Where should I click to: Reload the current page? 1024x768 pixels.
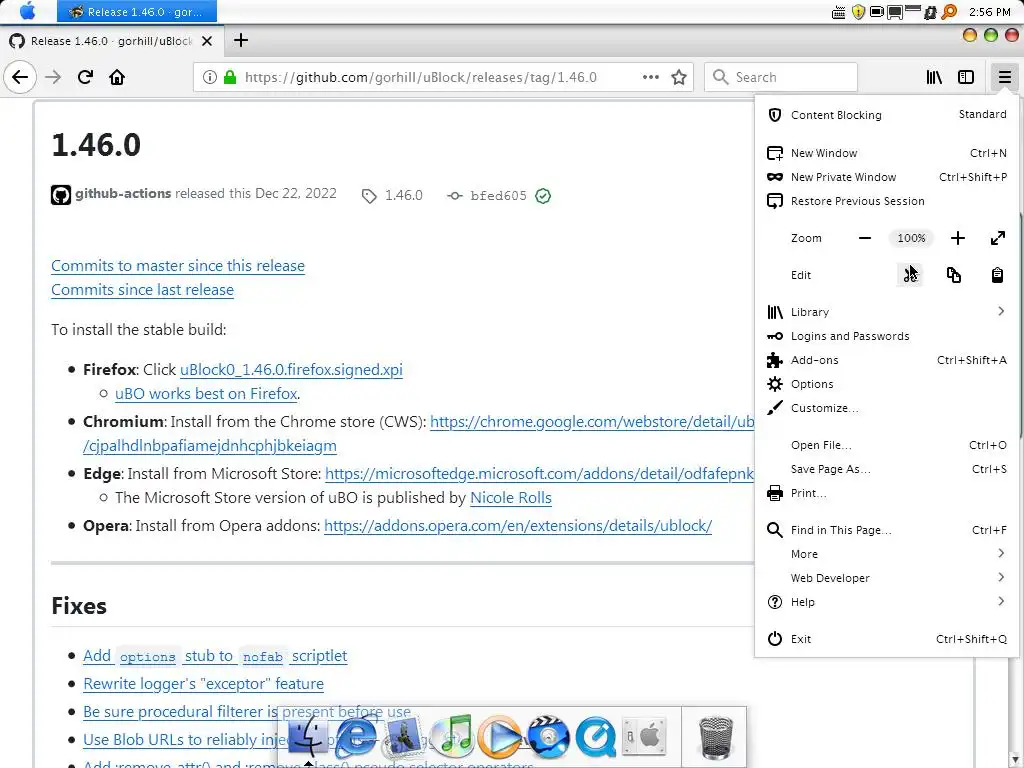click(x=85, y=77)
